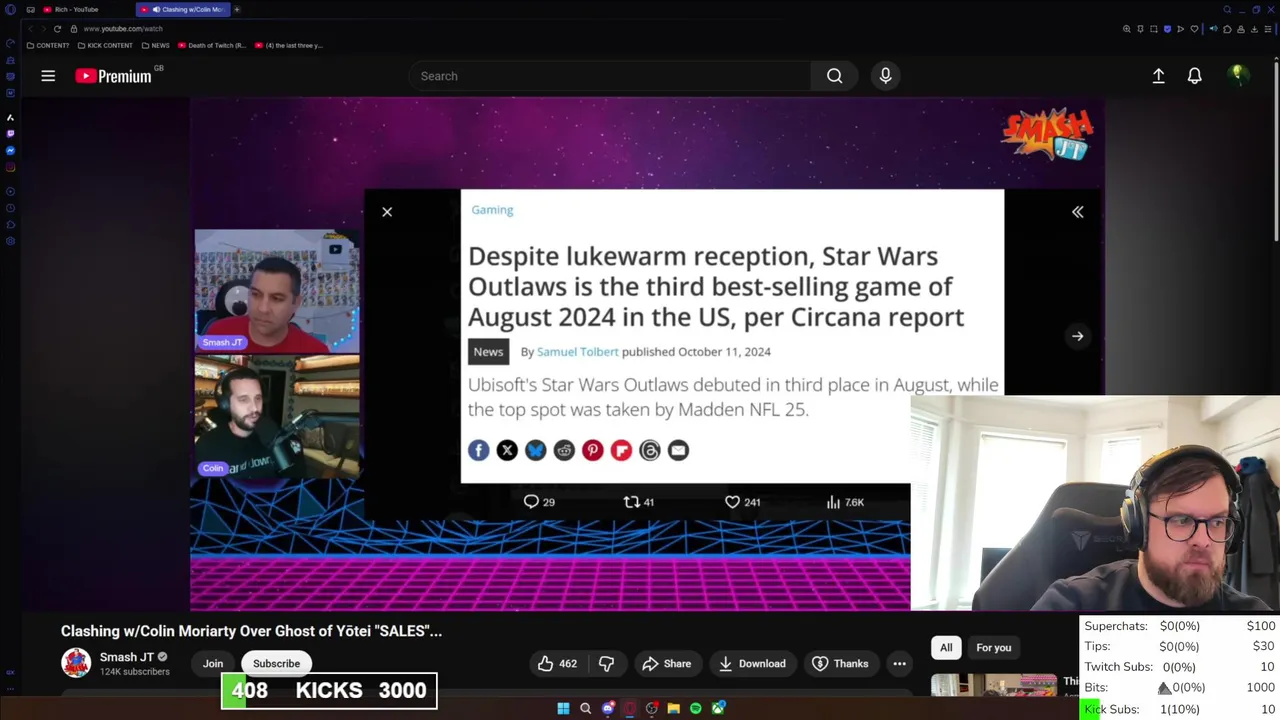Viewport: 1280px width, 720px height.
Task: Subscribe to Smash JT
Action: point(276,663)
